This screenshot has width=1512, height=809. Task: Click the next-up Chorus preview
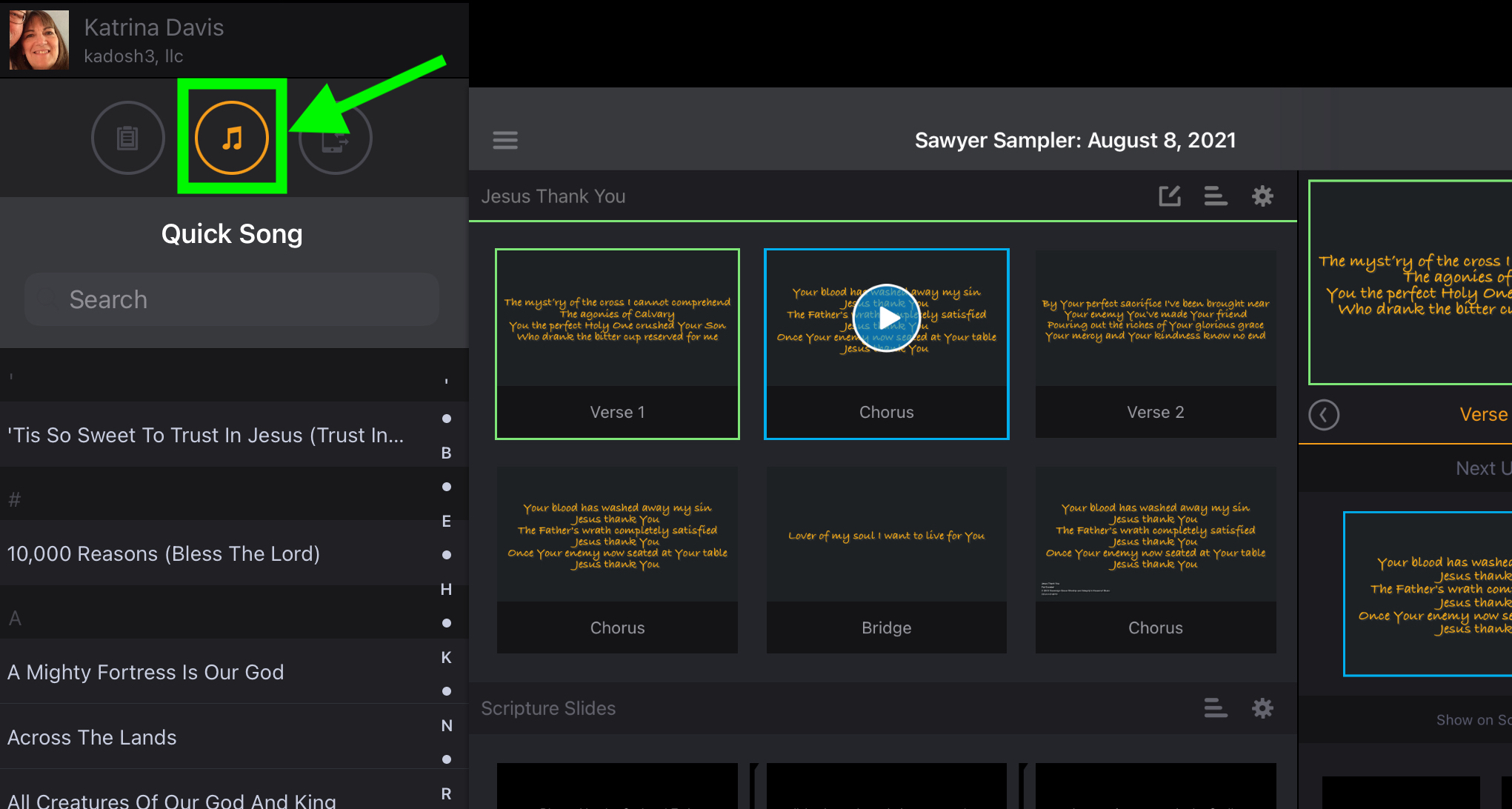[x=1428, y=593]
